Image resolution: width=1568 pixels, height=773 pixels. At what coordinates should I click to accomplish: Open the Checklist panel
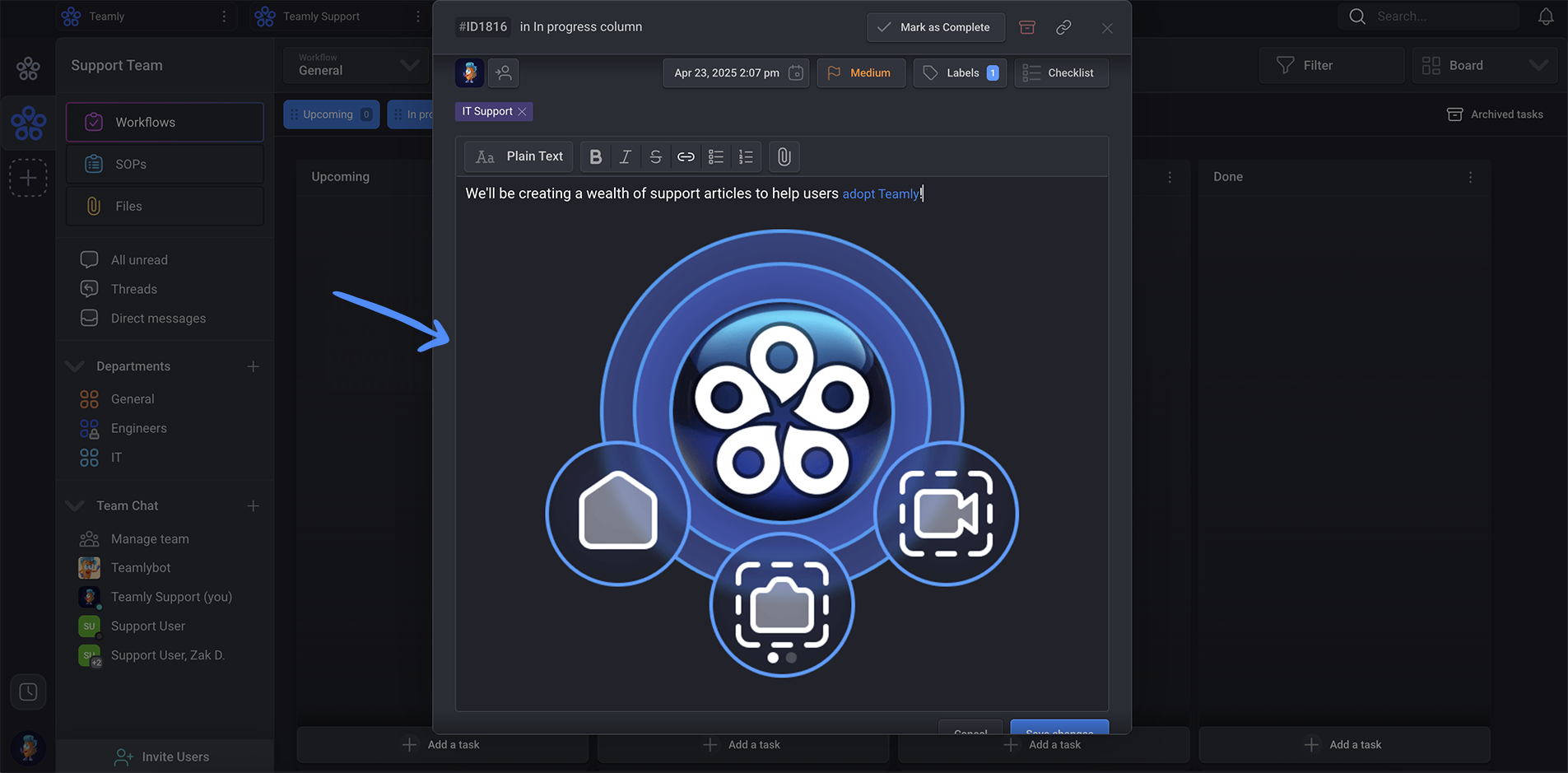pyautogui.click(x=1061, y=72)
